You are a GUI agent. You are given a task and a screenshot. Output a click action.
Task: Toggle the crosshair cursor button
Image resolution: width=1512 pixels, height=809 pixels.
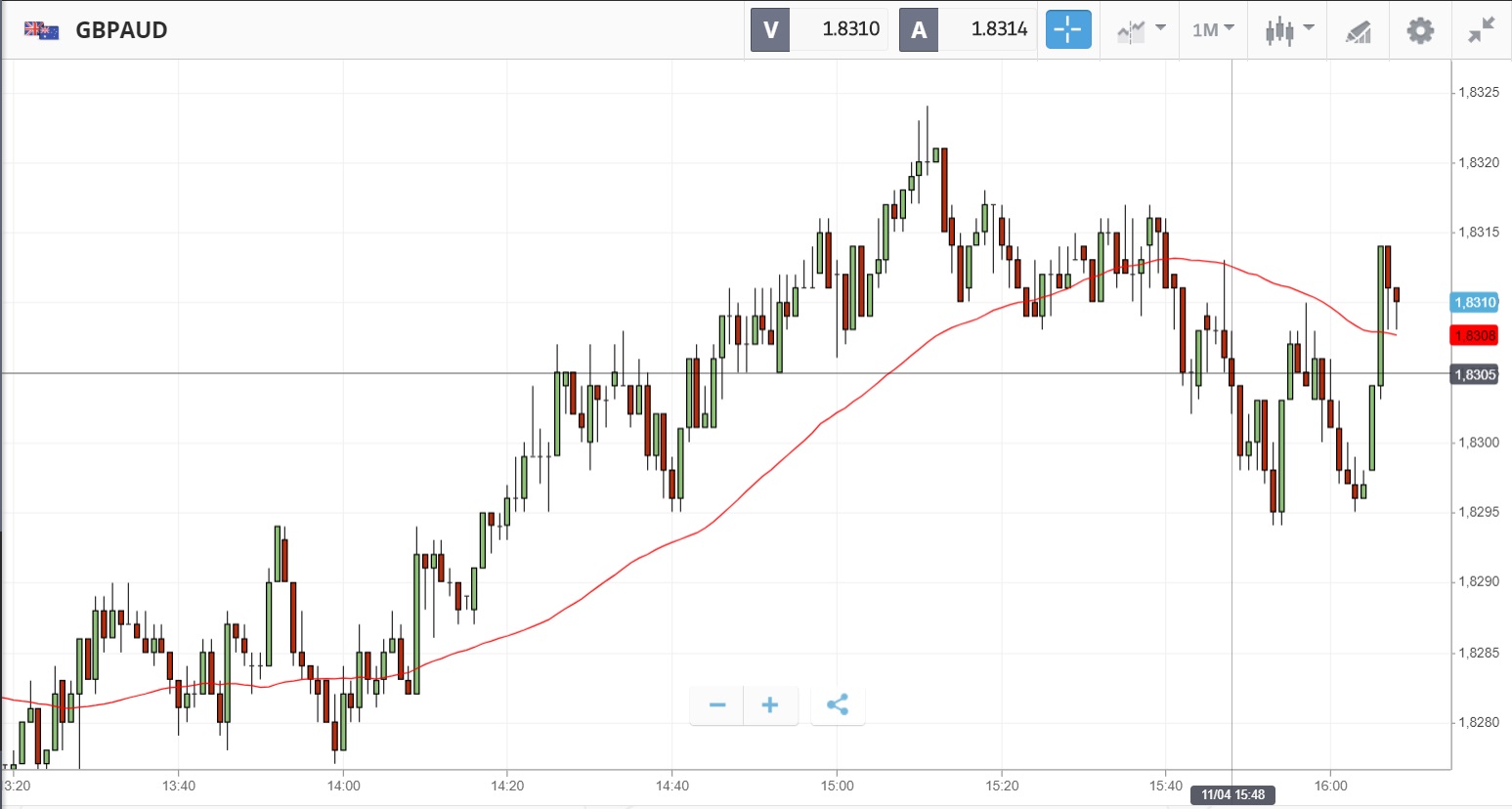pos(1067,30)
